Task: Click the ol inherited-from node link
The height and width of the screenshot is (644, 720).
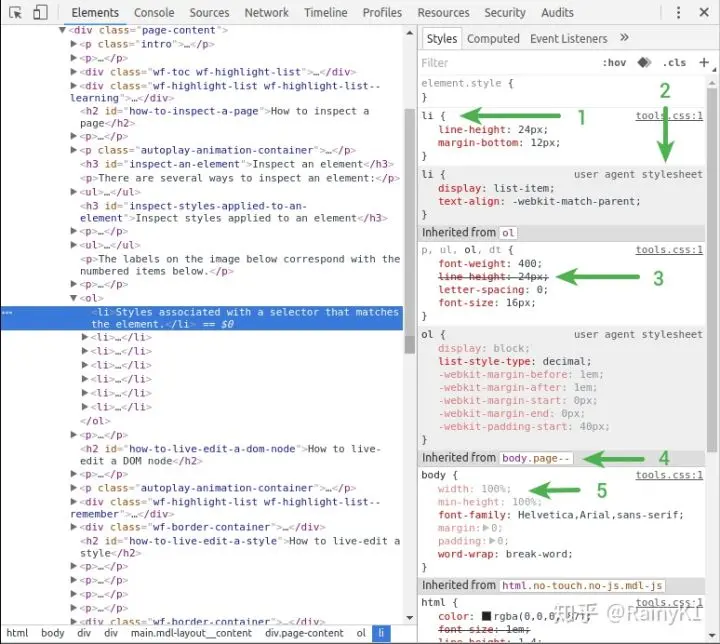Action: (x=508, y=232)
